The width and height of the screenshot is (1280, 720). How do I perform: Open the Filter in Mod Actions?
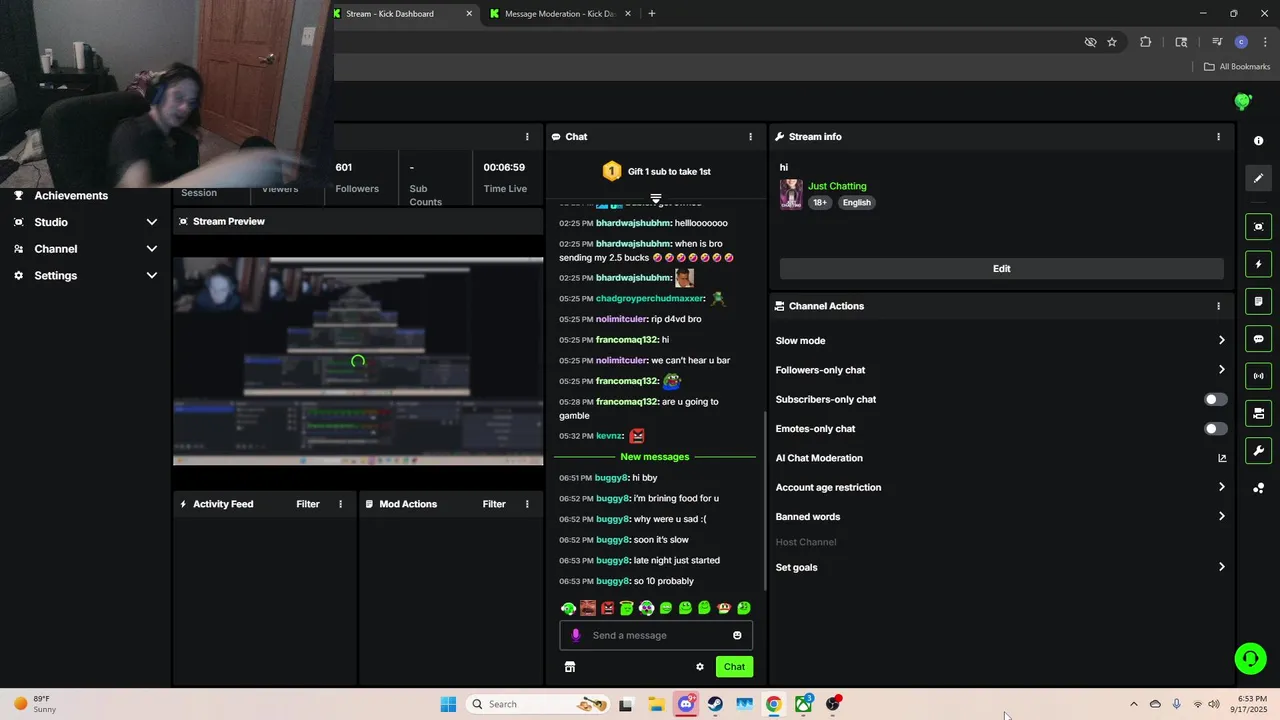(x=494, y=504)
